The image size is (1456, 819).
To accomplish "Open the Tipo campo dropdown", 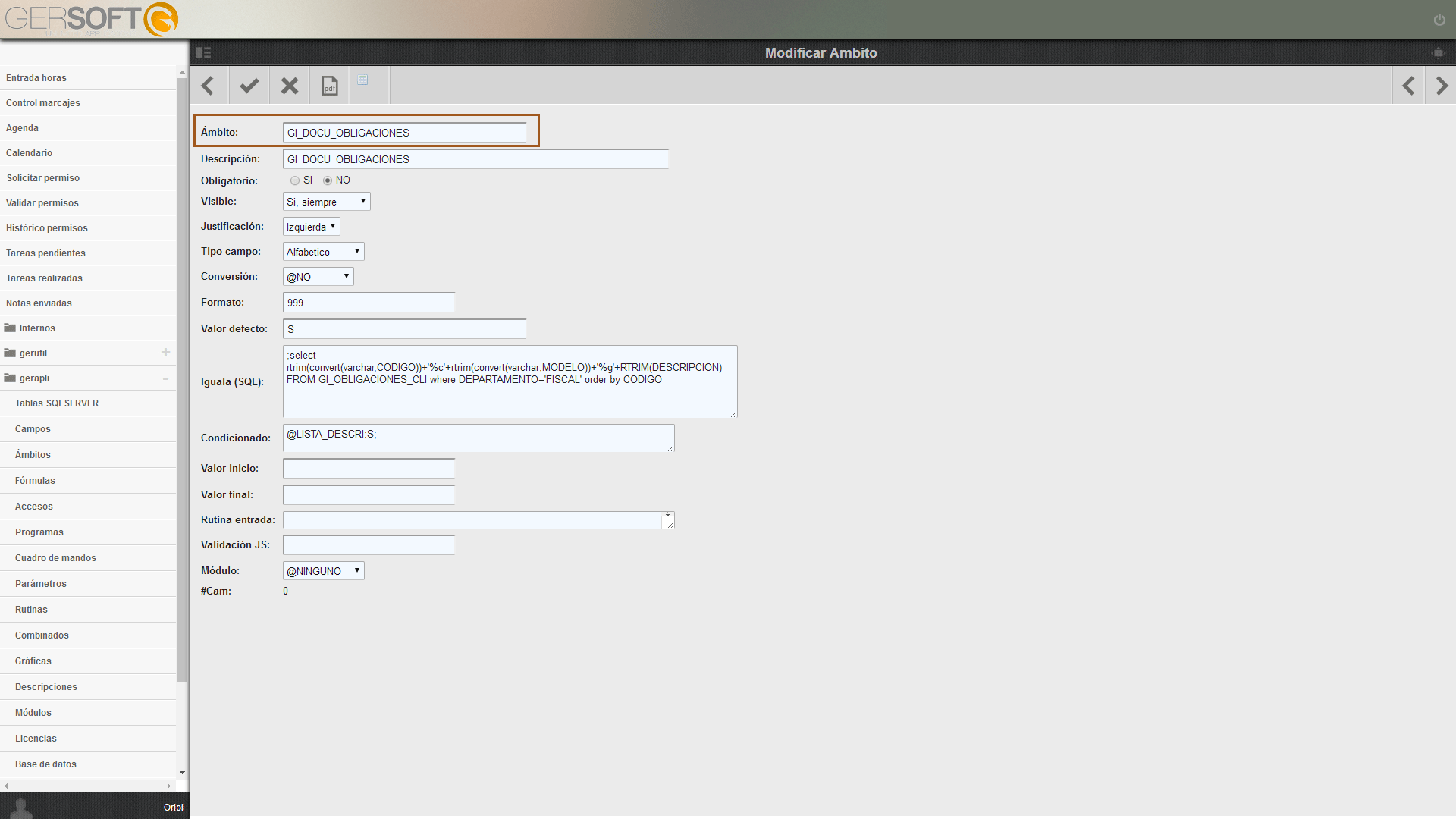I will pos(324,252).
